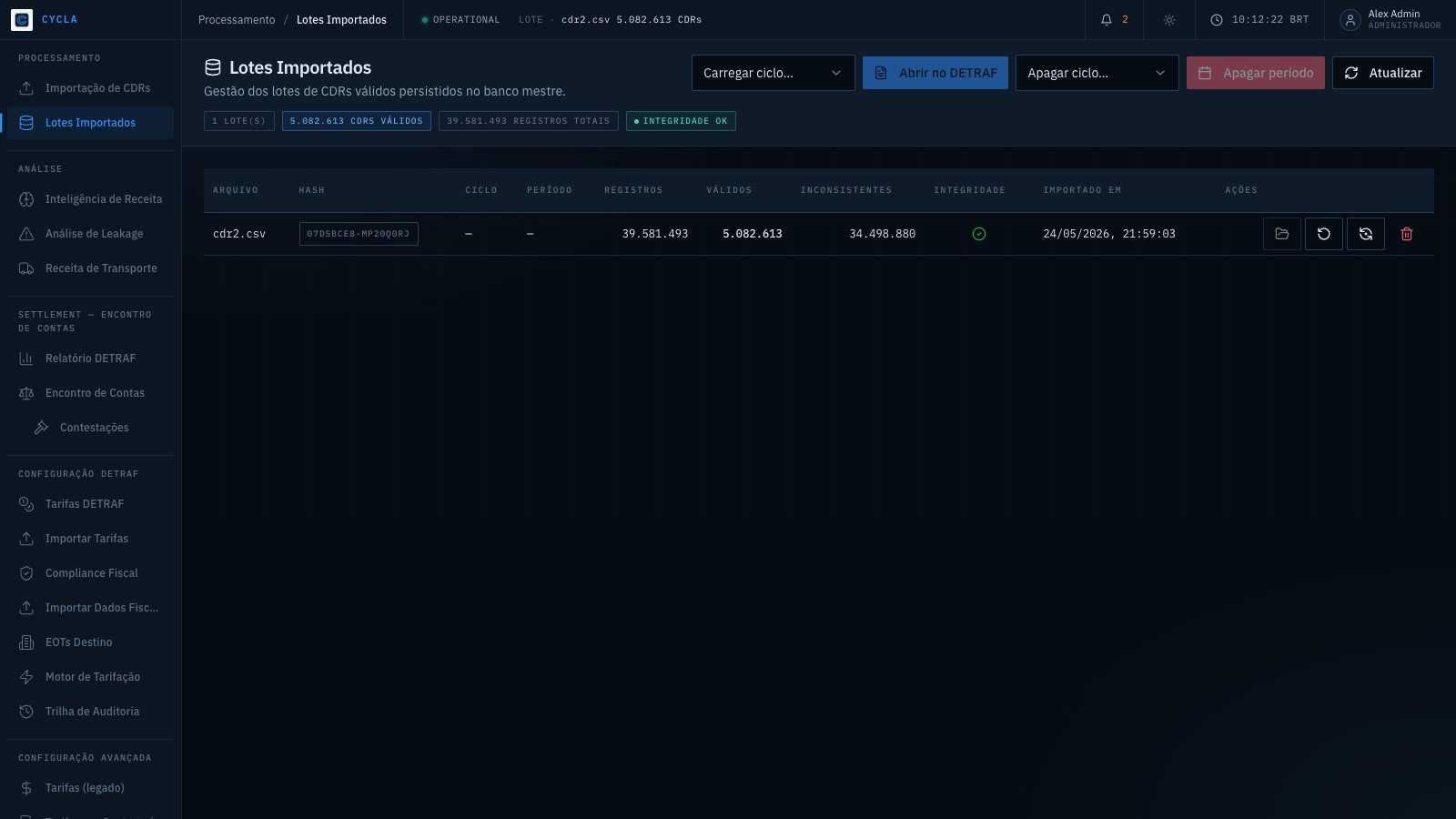Click the REGISTROS TOTAIS summary badge
This screenshot has height=819, width=1456.
click(x=529, y=121)
